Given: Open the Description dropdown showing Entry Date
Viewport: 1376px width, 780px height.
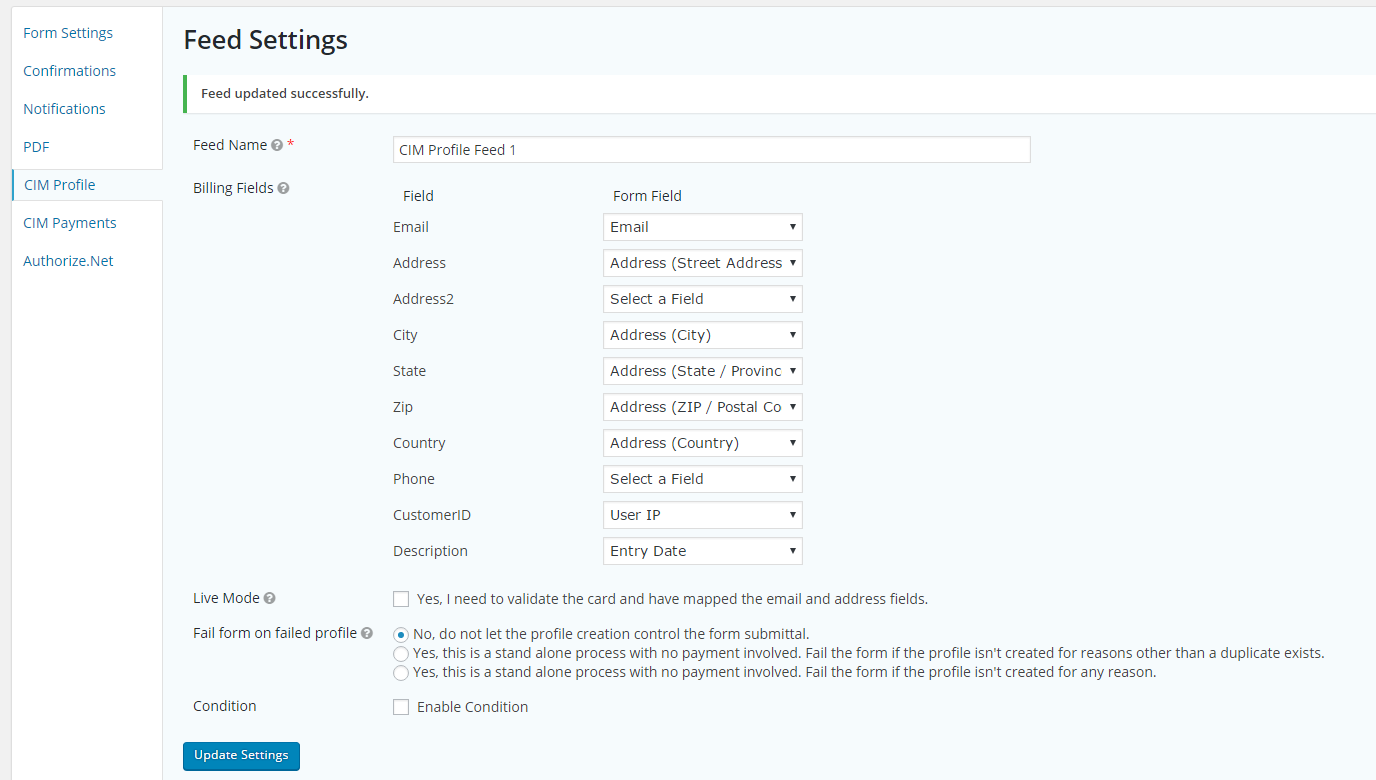Looking at the screenshot, I should (x=703, y=551).
